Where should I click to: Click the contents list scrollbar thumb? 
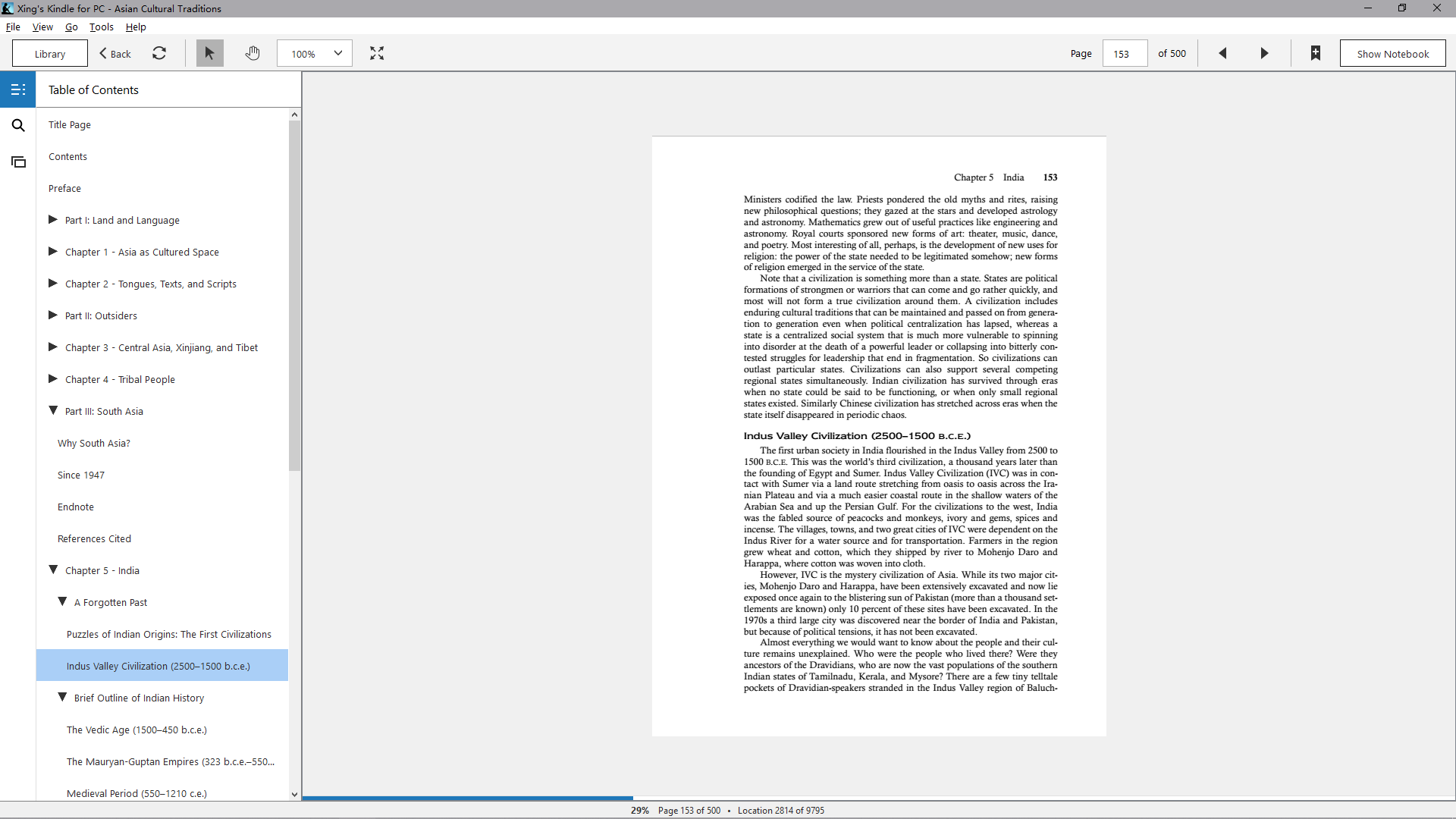tap(294, 296)
